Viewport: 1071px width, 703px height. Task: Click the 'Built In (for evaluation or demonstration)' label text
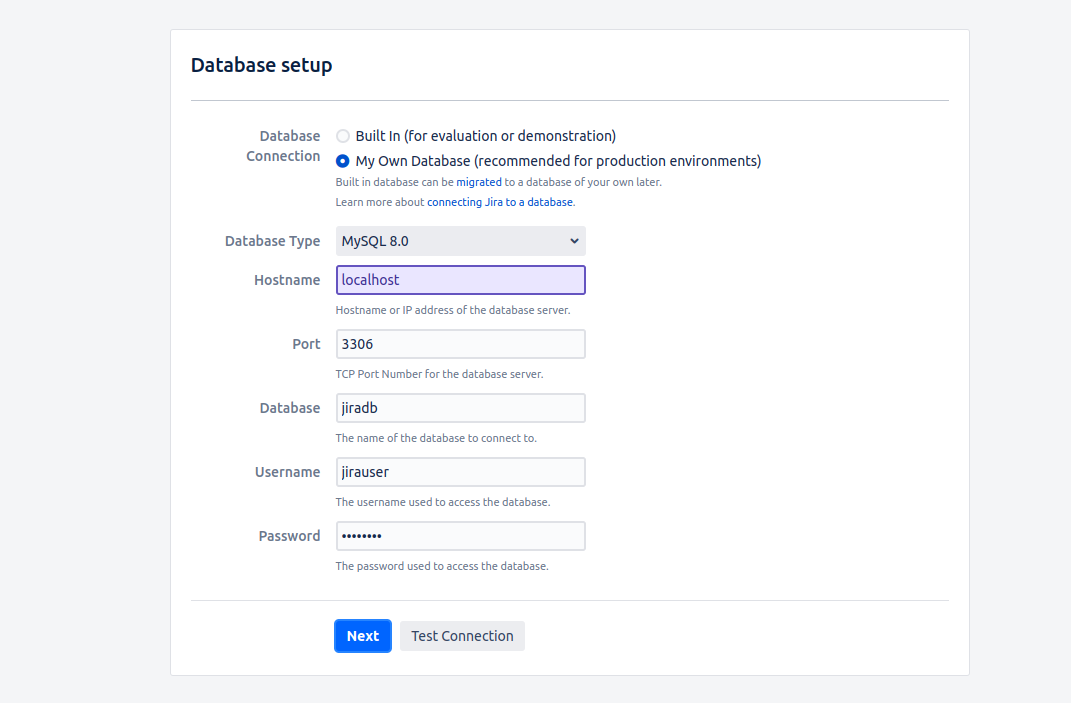pos(485,136)
